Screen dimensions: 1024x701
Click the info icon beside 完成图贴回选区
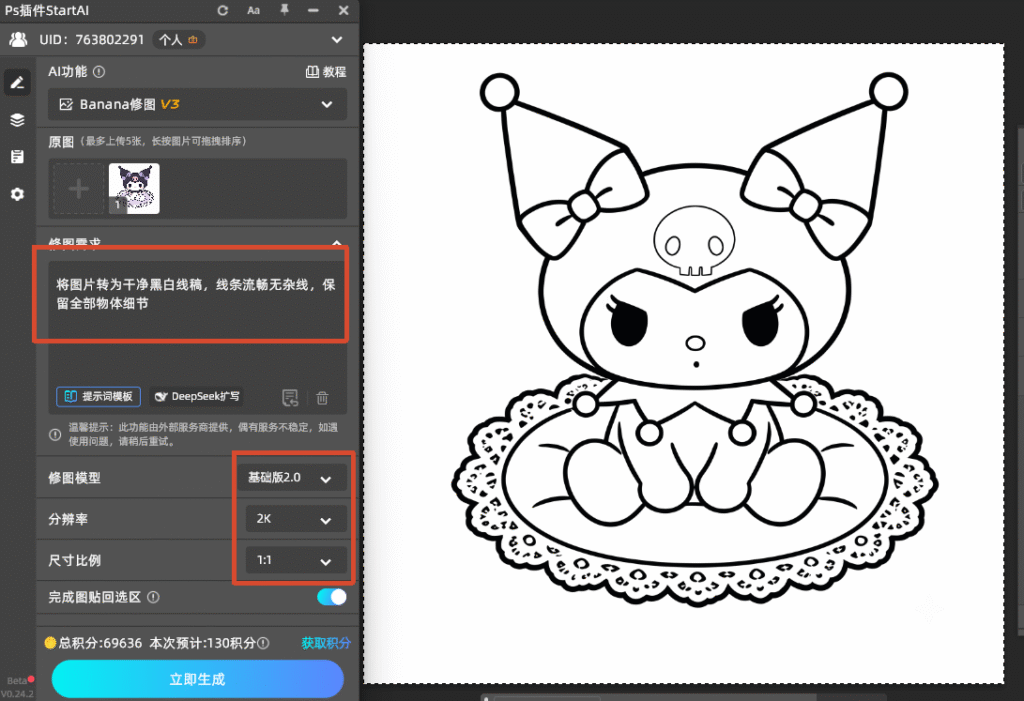pos(153,597)
